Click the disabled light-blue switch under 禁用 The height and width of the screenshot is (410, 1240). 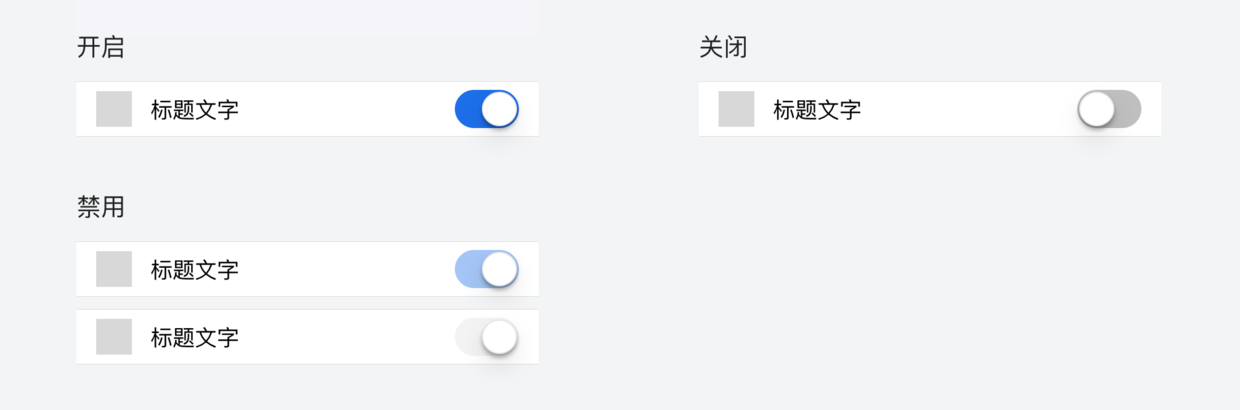point(487,269)
